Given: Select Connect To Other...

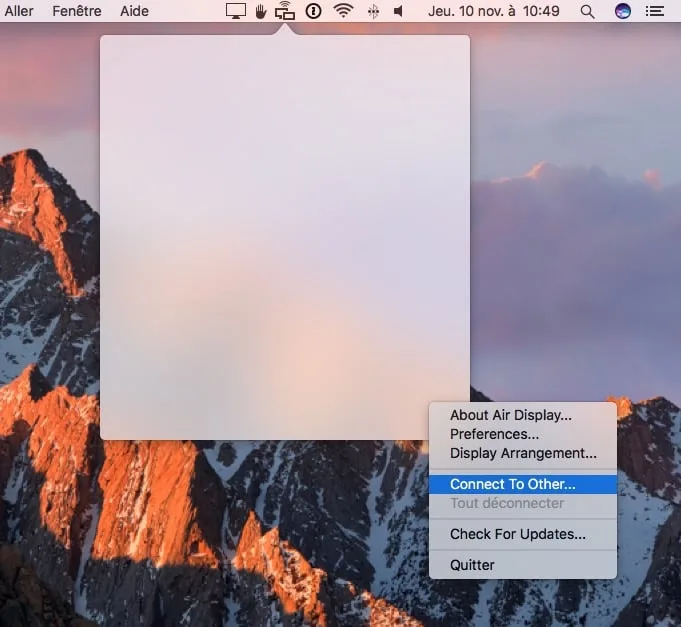Looking at the screenshot, I should [x=523, y=484].
